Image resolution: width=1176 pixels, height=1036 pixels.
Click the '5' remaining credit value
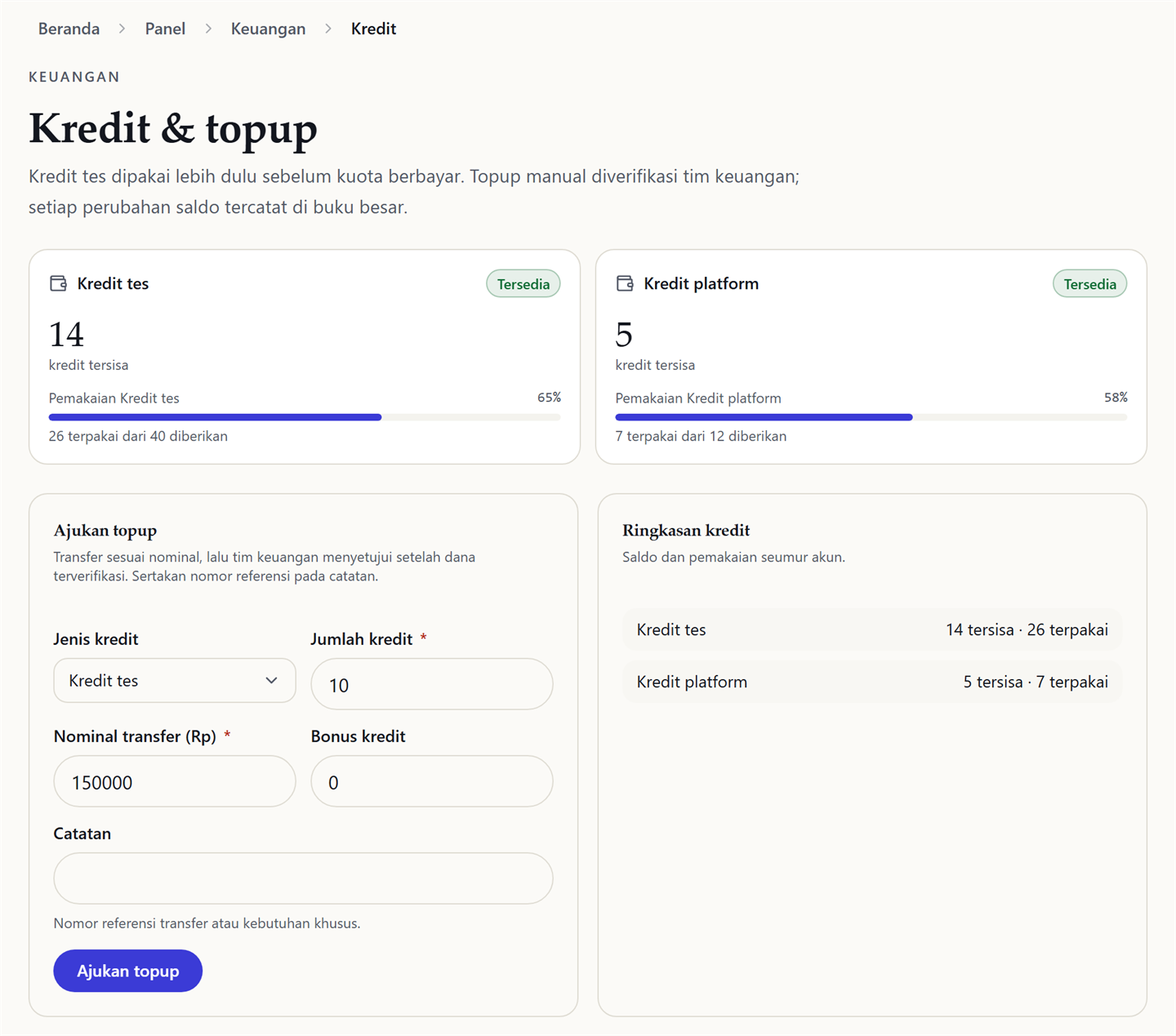[624, 335]
